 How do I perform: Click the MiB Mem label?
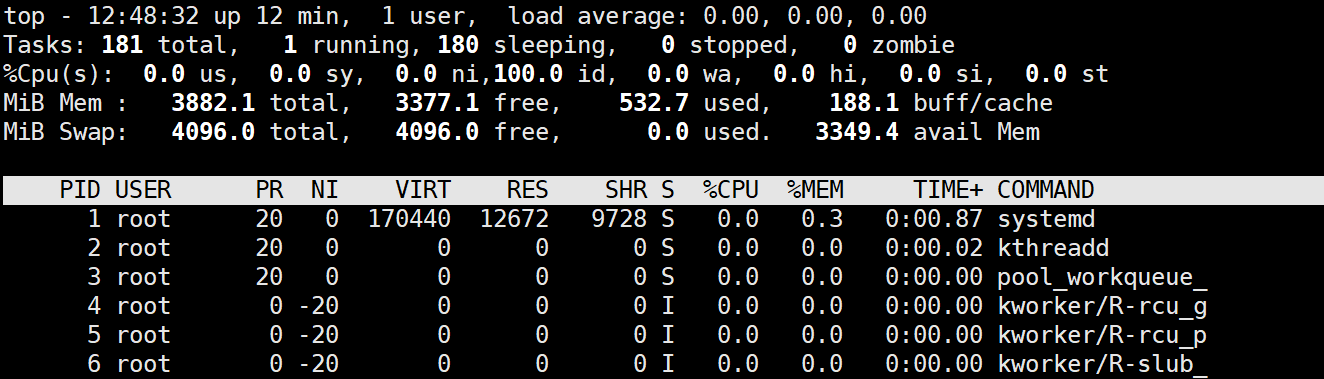coord(66,103)
